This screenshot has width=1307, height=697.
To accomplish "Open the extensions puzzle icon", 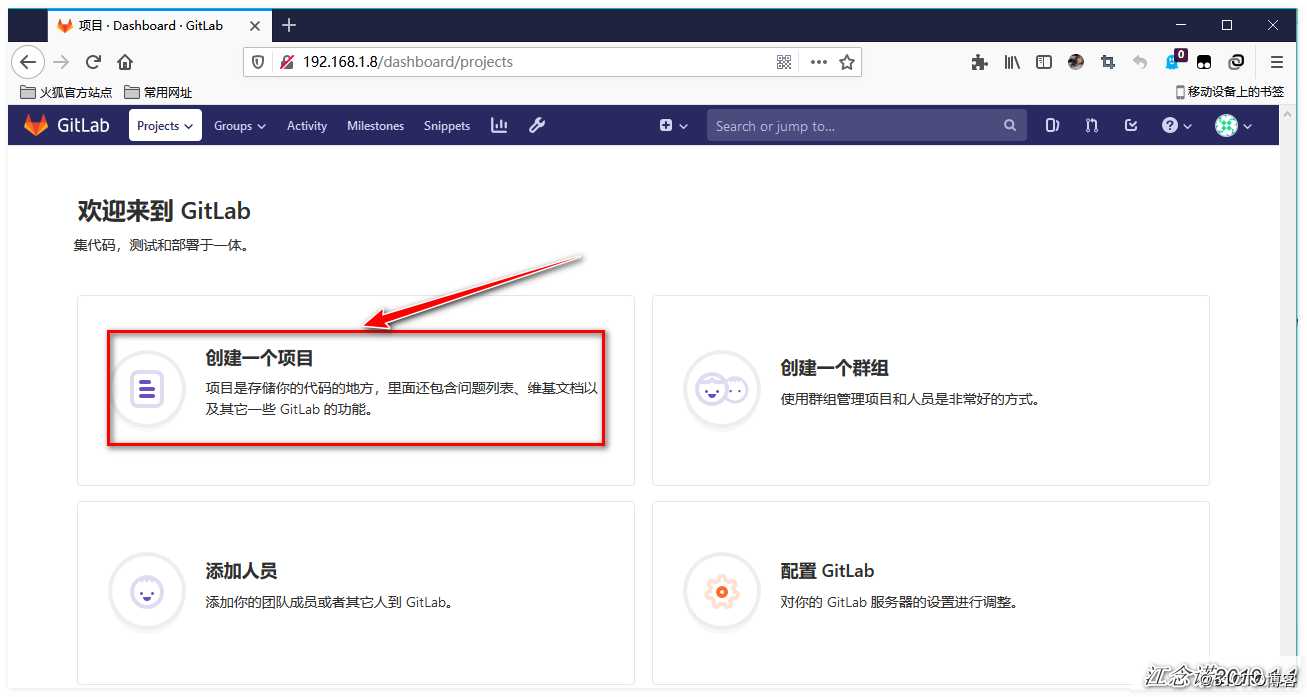I will click(x=980, y=62).
